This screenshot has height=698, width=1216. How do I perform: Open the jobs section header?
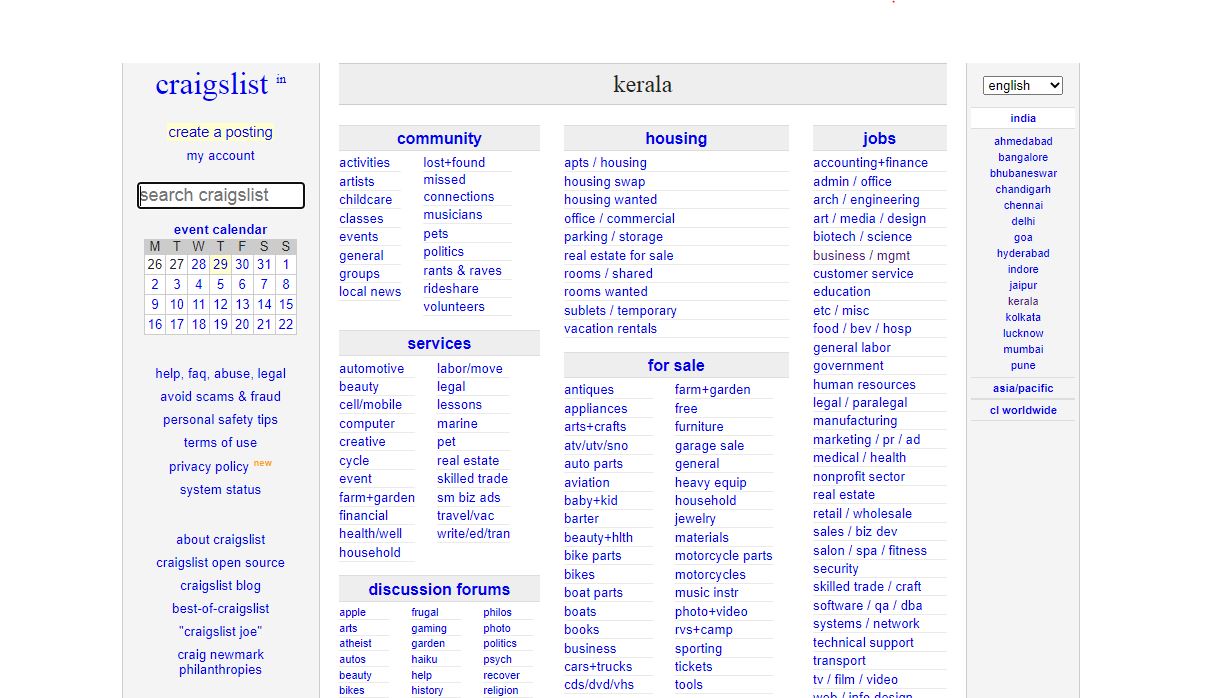pos(879,139)
